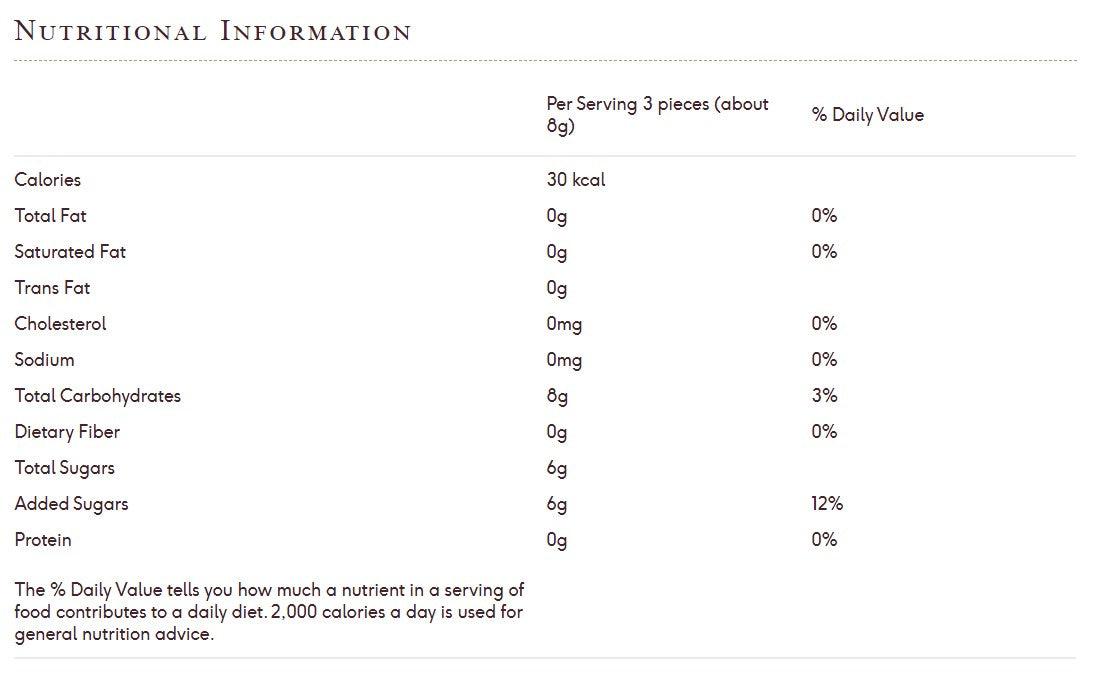
Task: Click the Total Sugars label
Action: [x=64, y=468]
